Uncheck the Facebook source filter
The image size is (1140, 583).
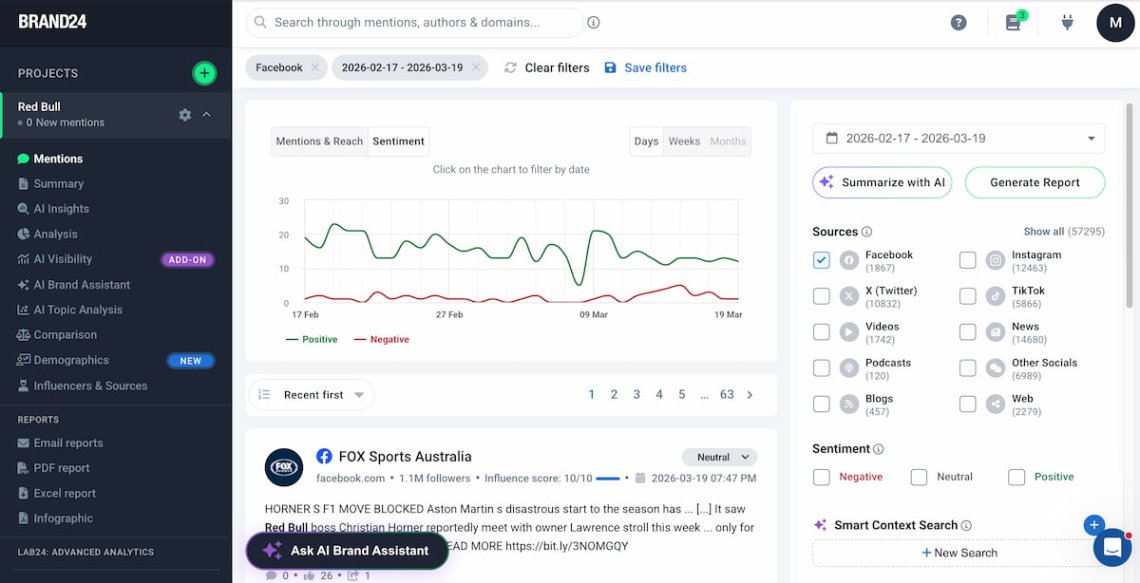(821, 259)
